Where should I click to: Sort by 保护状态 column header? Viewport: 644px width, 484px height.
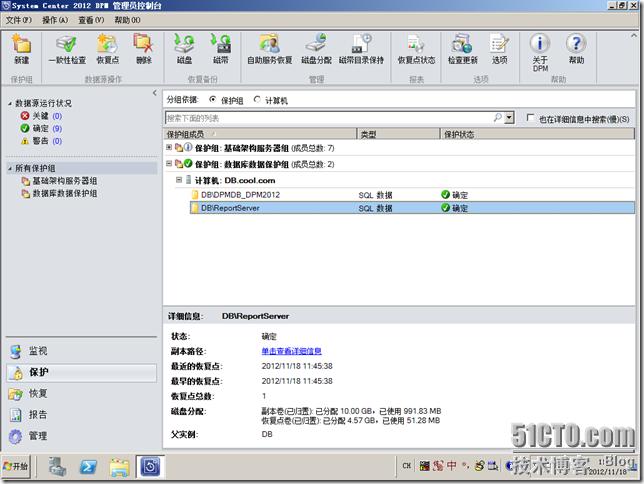tap(537, 134)
